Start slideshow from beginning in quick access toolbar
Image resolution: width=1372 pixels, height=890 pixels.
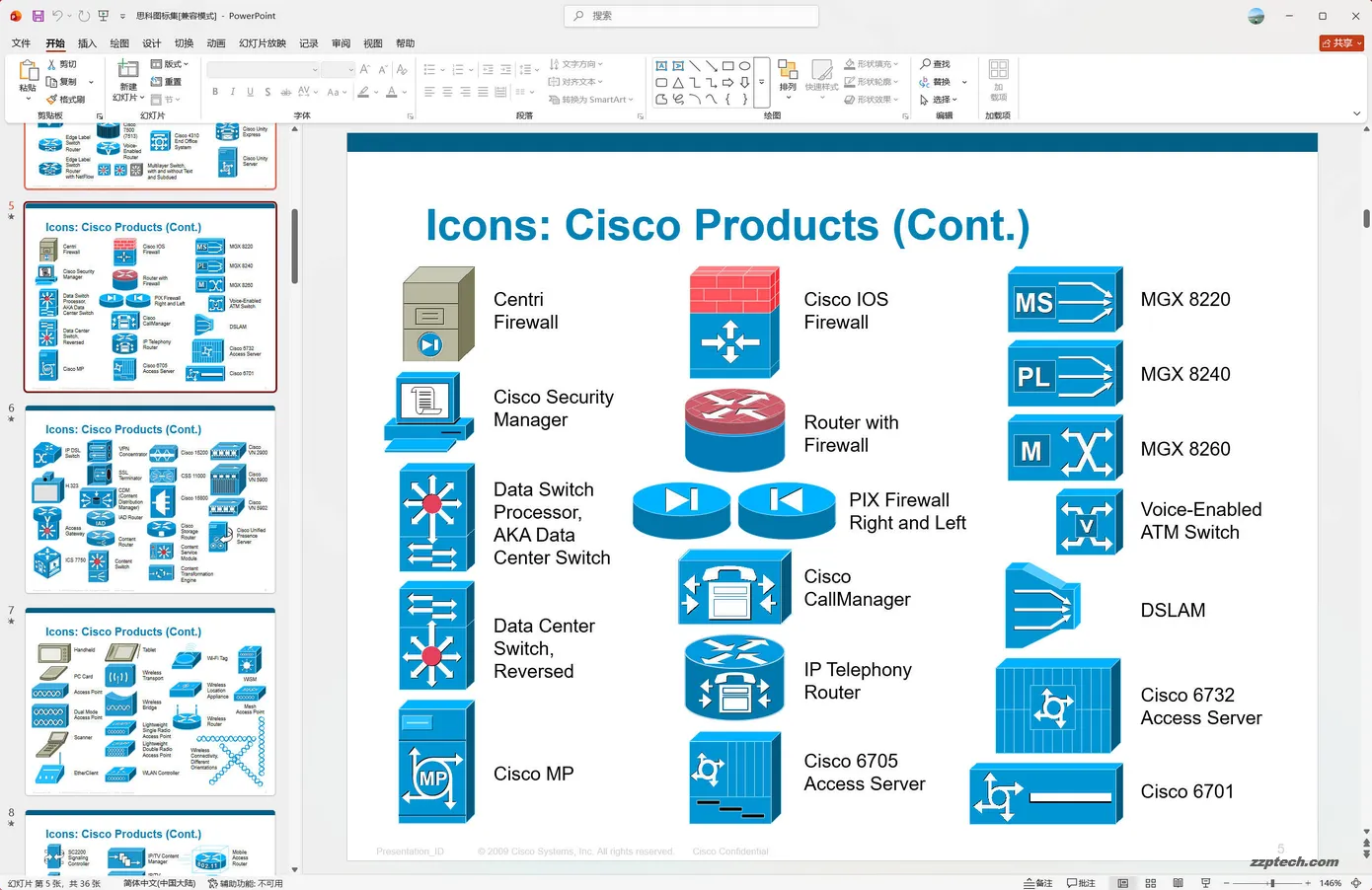[103, 16]
